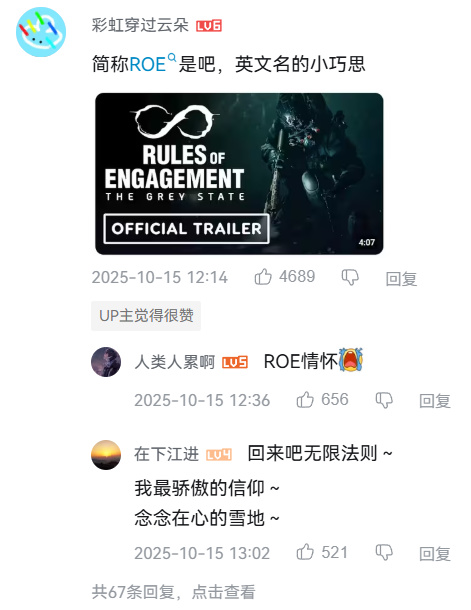Dislike 人类人累啊's ROE情怀 reply
Screen dimensions: 471x610
(x=384, y=400)
